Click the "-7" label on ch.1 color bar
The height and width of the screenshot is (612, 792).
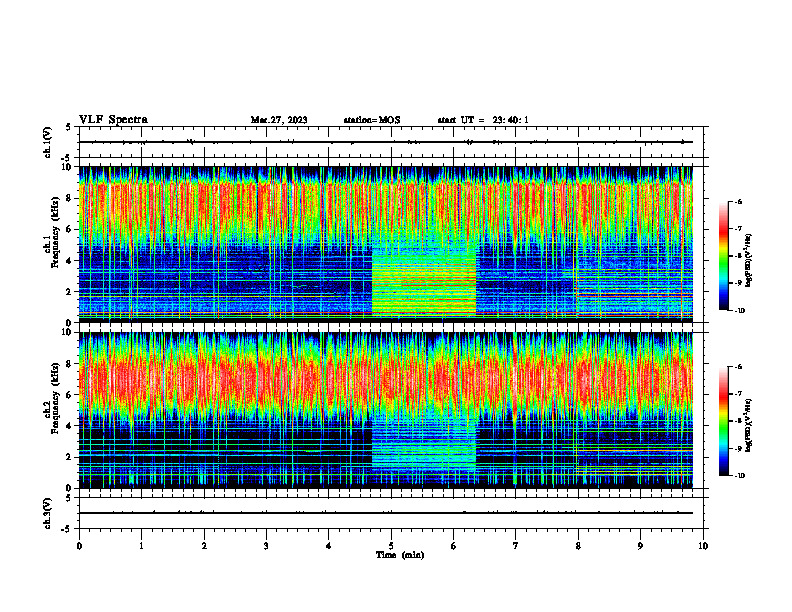point(738,229)
